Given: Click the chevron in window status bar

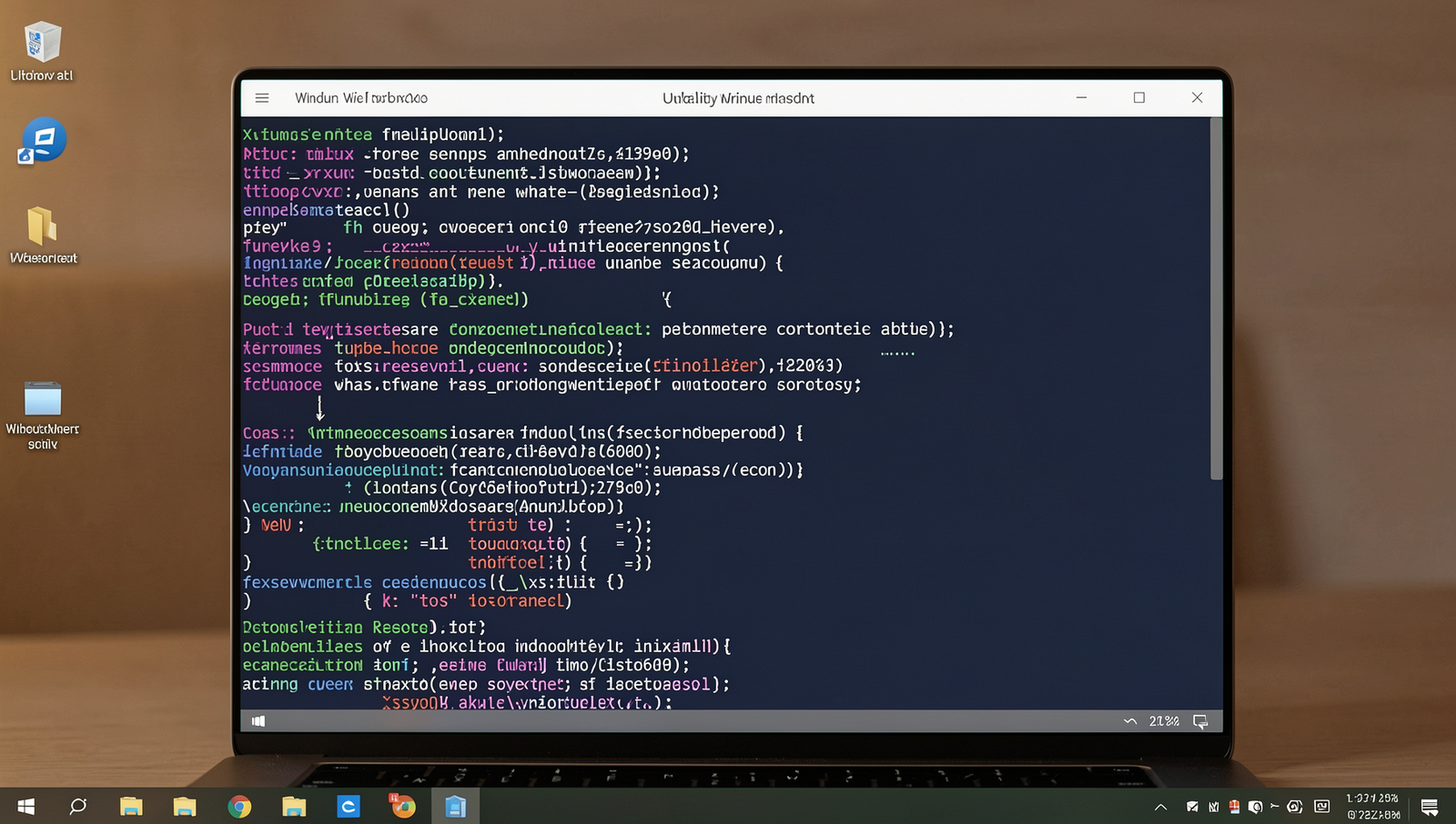Looking at the screenshot, I should [x=1130, y=721].
